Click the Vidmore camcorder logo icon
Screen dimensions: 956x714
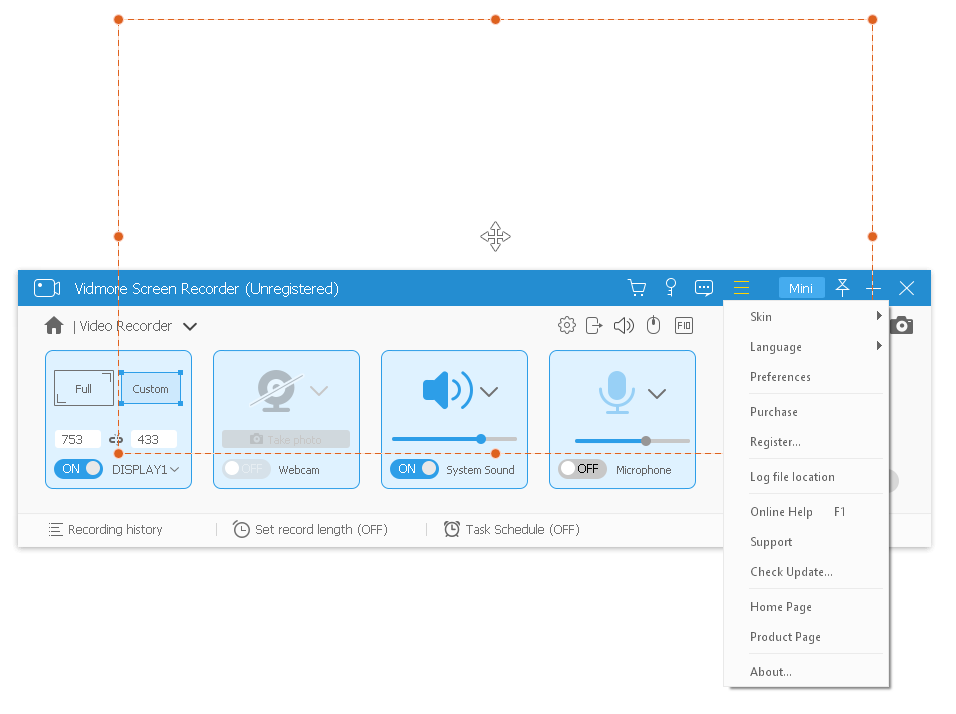(47, 288)
